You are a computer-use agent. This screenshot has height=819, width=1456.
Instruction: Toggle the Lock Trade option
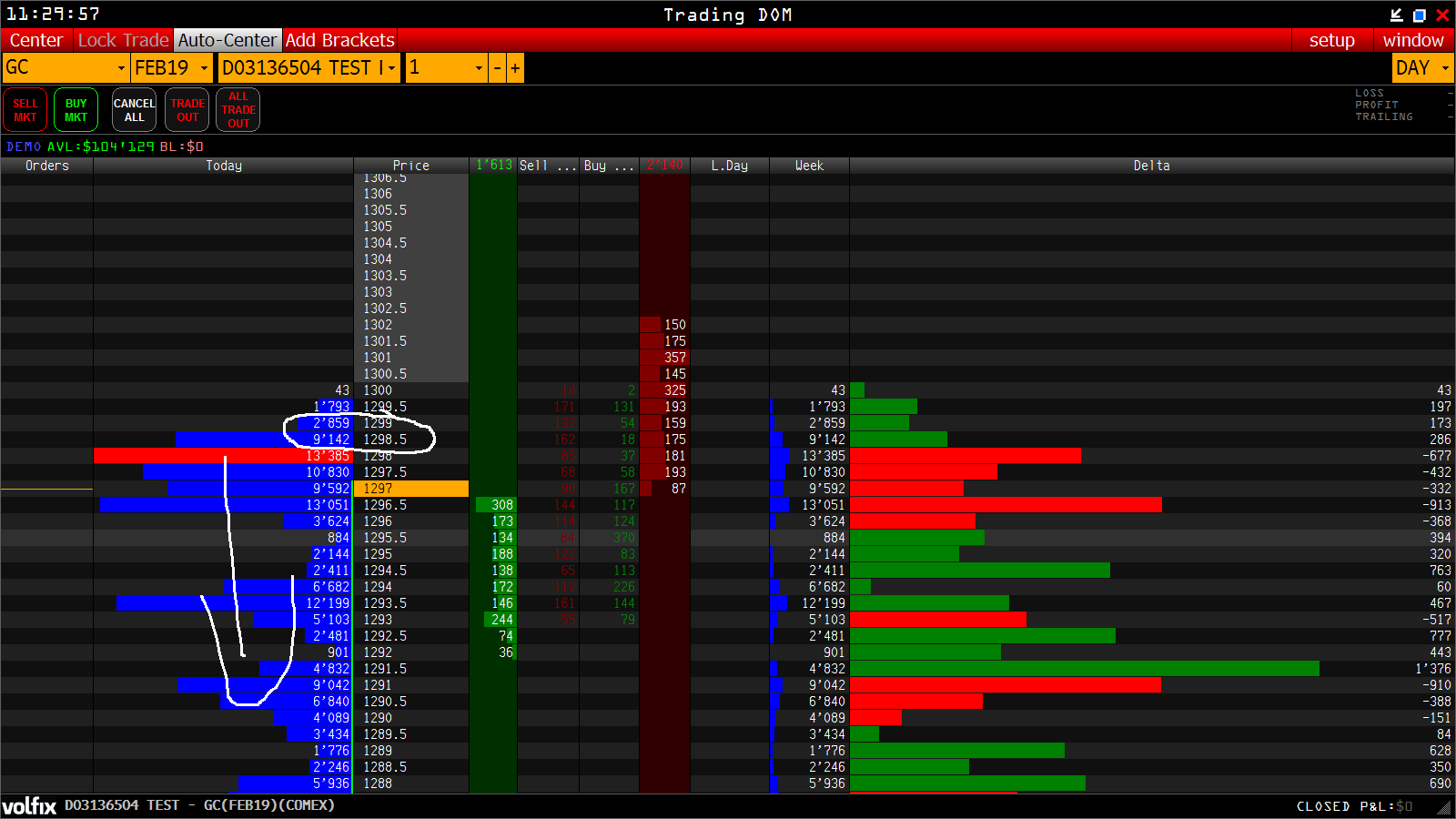pyautogui.click(x=123, y=40)
